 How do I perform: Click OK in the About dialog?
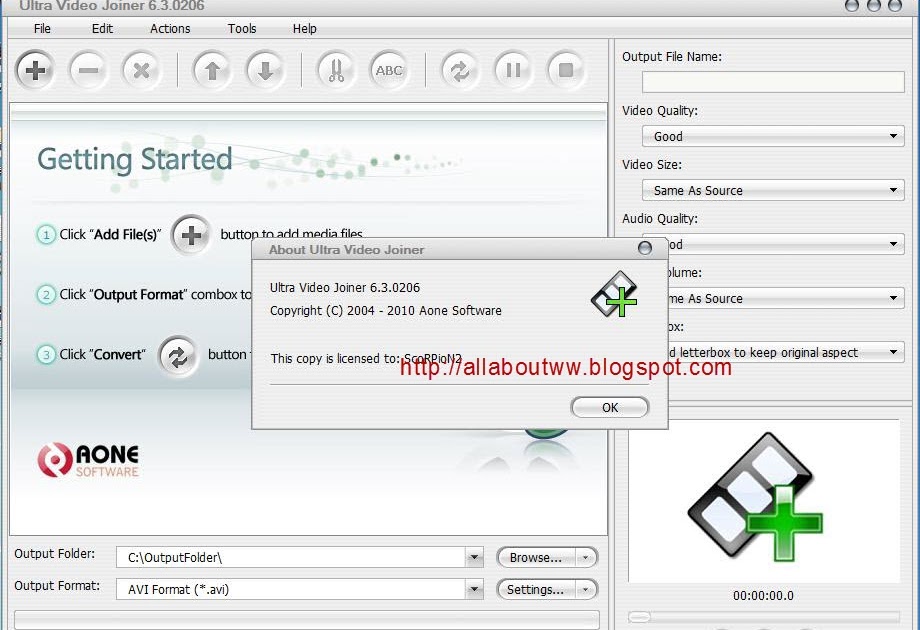[x=609, y=407]
